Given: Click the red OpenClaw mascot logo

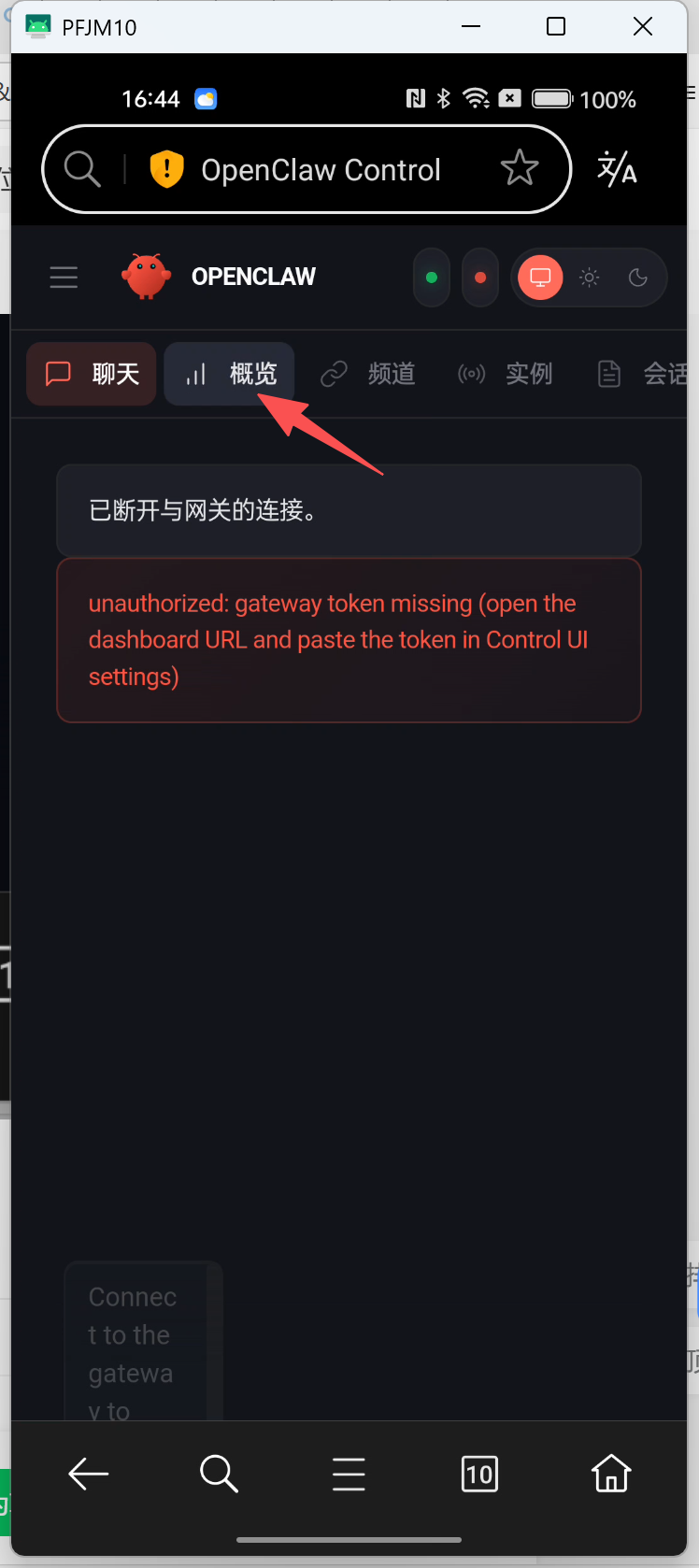Looking at the screenshot, I should point(146,277).
